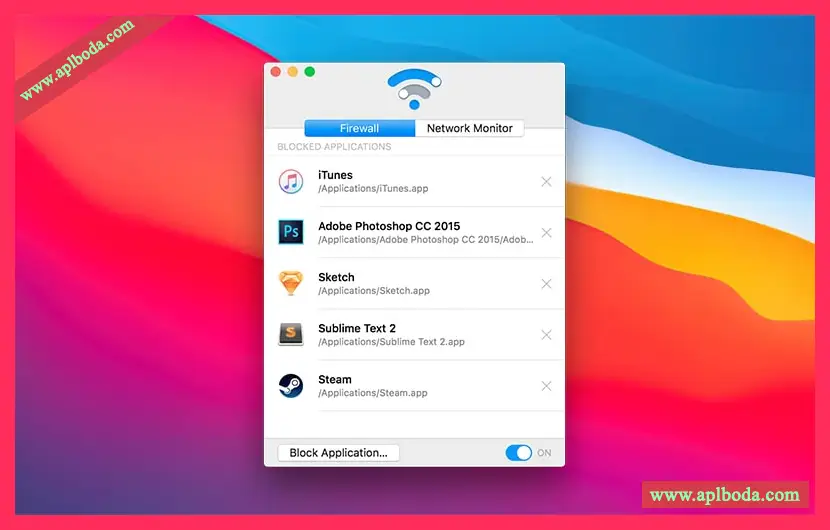
Task: Click the Sketch diamond icon
Action: pos(290,284)
